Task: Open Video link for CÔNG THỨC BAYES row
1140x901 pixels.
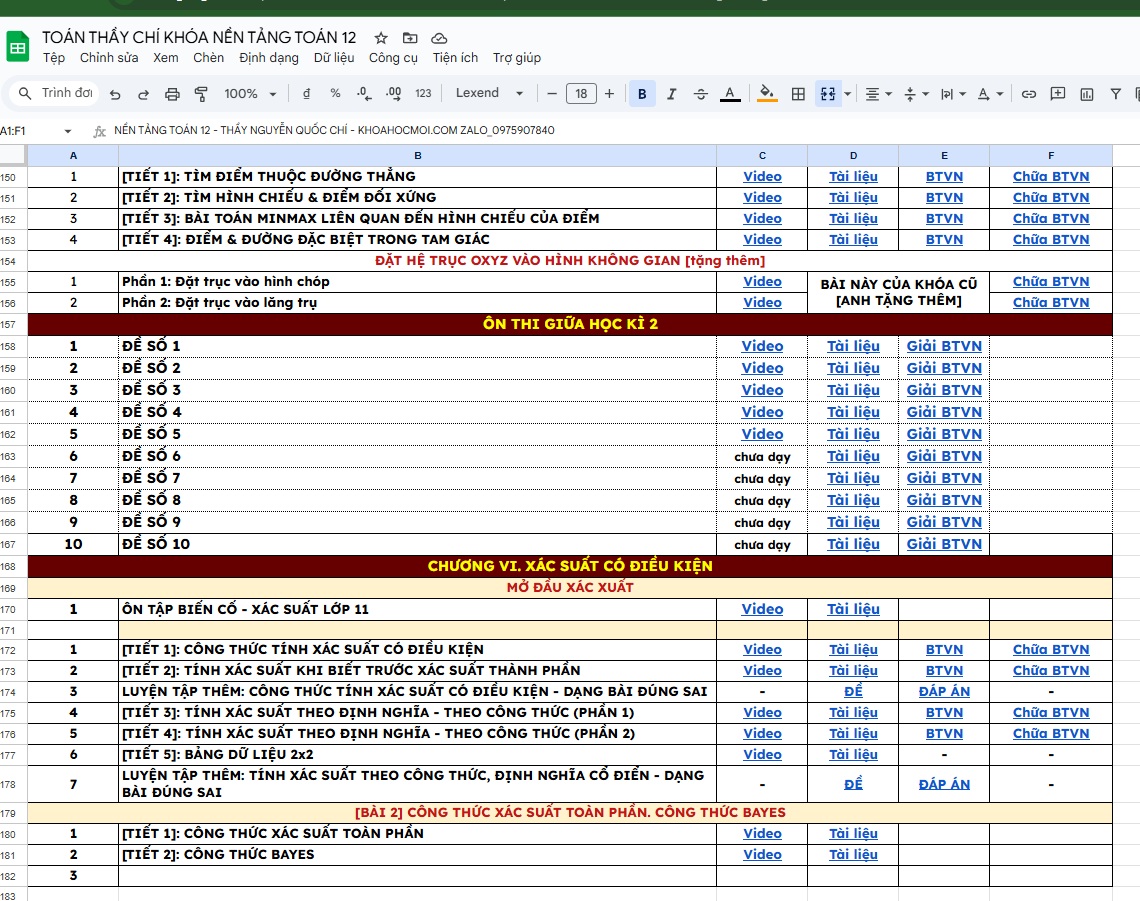Action: click(x=762, y=854)
